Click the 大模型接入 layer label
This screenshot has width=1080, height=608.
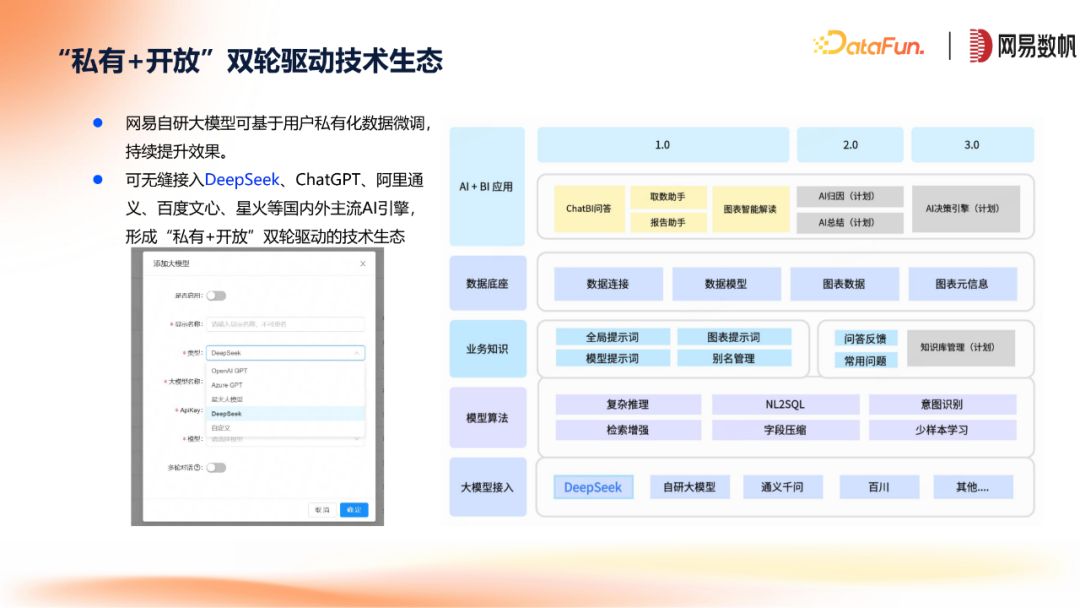[x=487, y=487]
